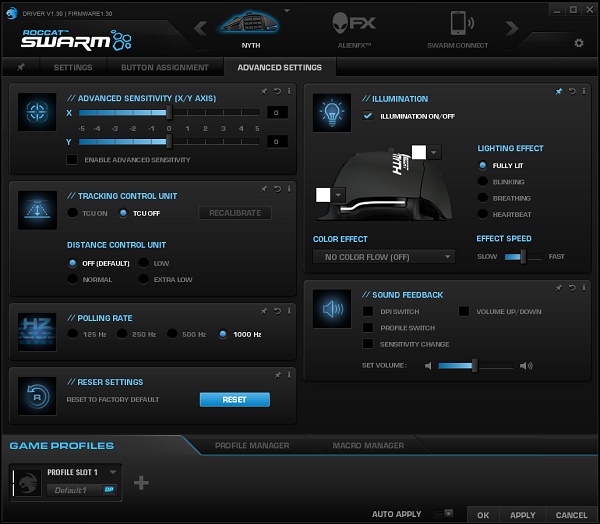Click the X axis sensitivity slider handle
600x524 pixels.
click(x=169, y=113)
